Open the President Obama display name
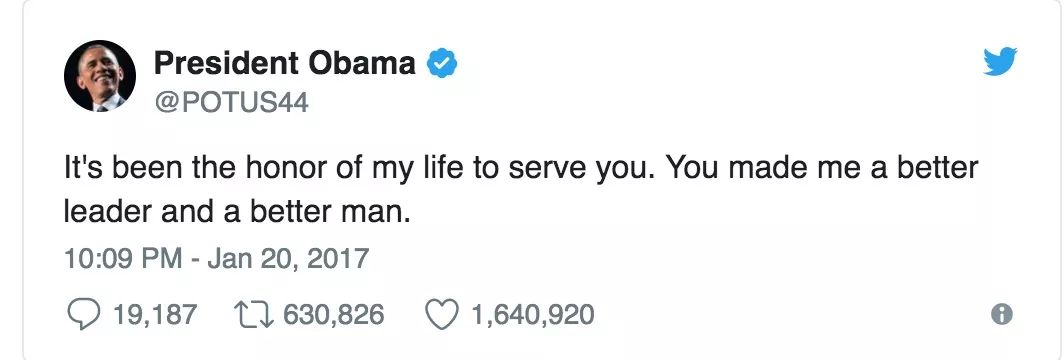The width and height of the screenshot is (1064, 360). point(284,63)
